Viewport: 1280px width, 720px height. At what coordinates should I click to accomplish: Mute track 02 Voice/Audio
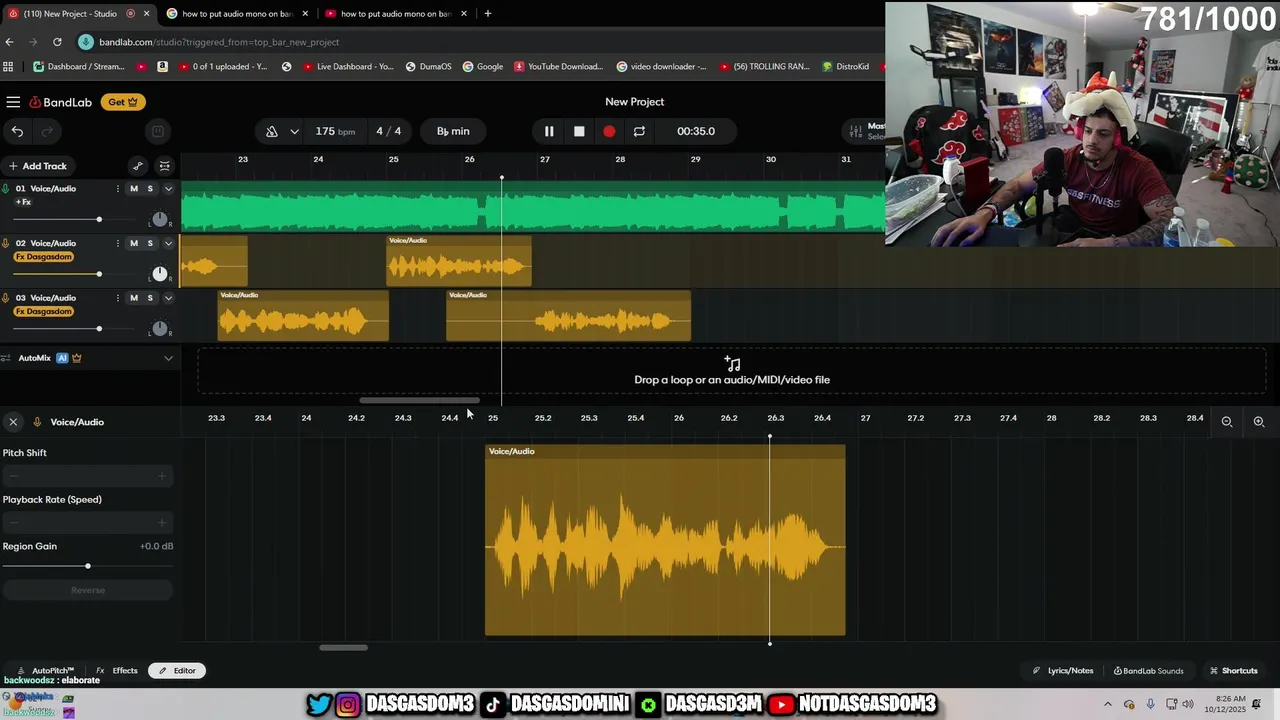[134, 243]
